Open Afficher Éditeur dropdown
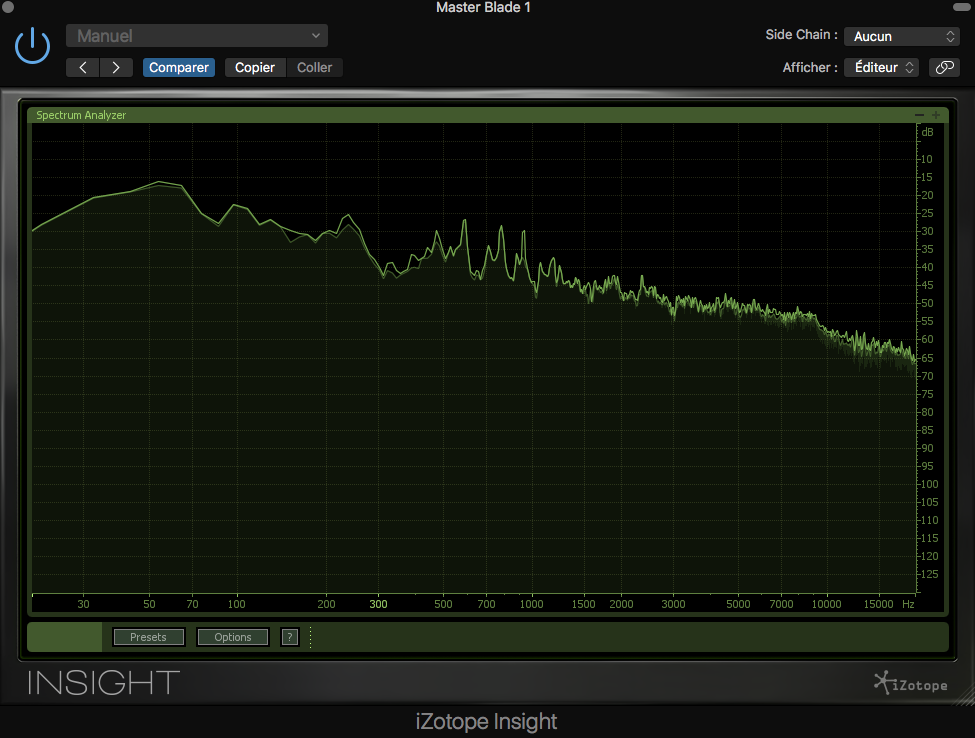The image size is (975, 738). (x=881, y=67)
